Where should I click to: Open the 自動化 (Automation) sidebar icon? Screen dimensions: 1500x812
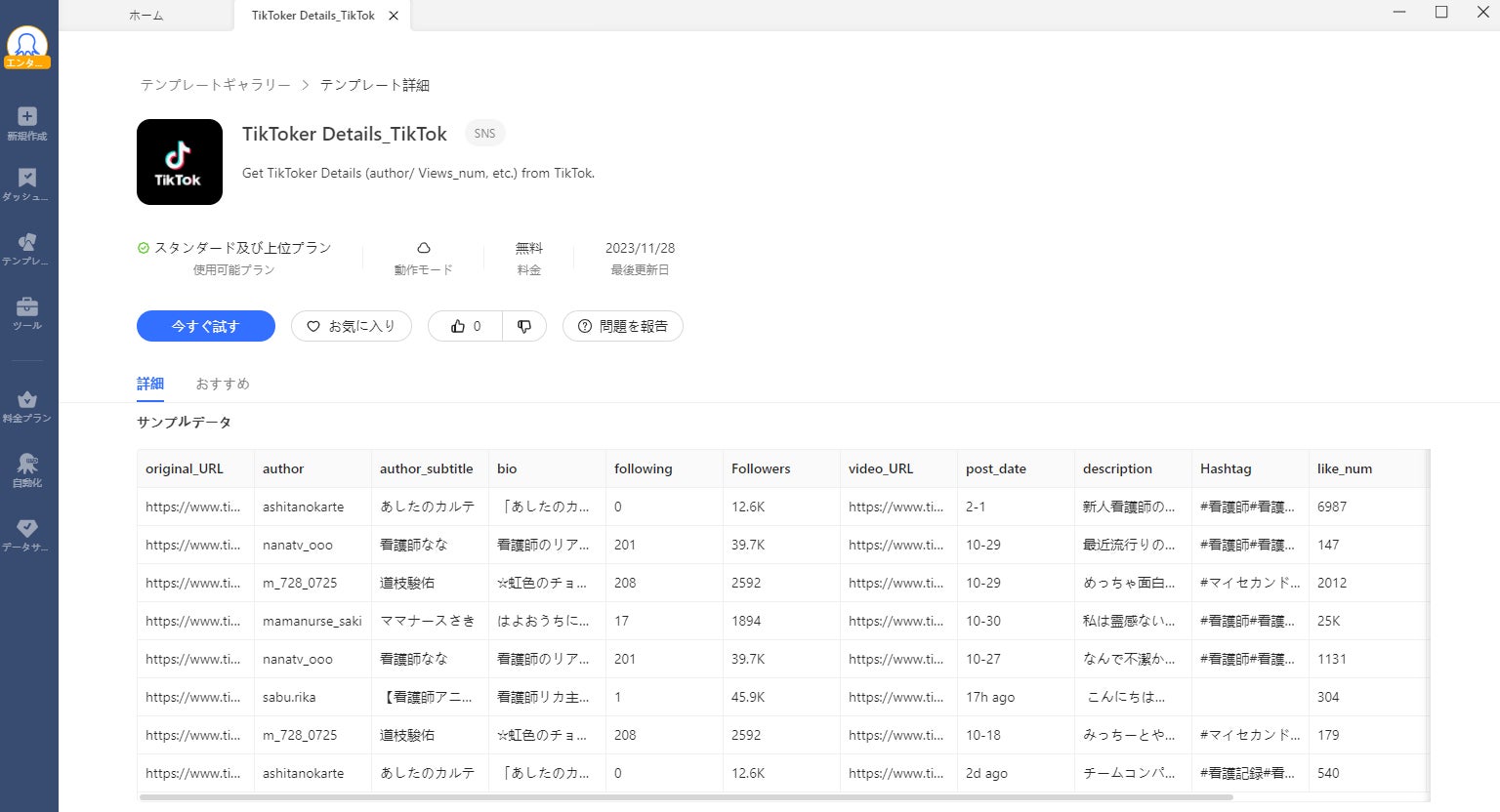27,470
